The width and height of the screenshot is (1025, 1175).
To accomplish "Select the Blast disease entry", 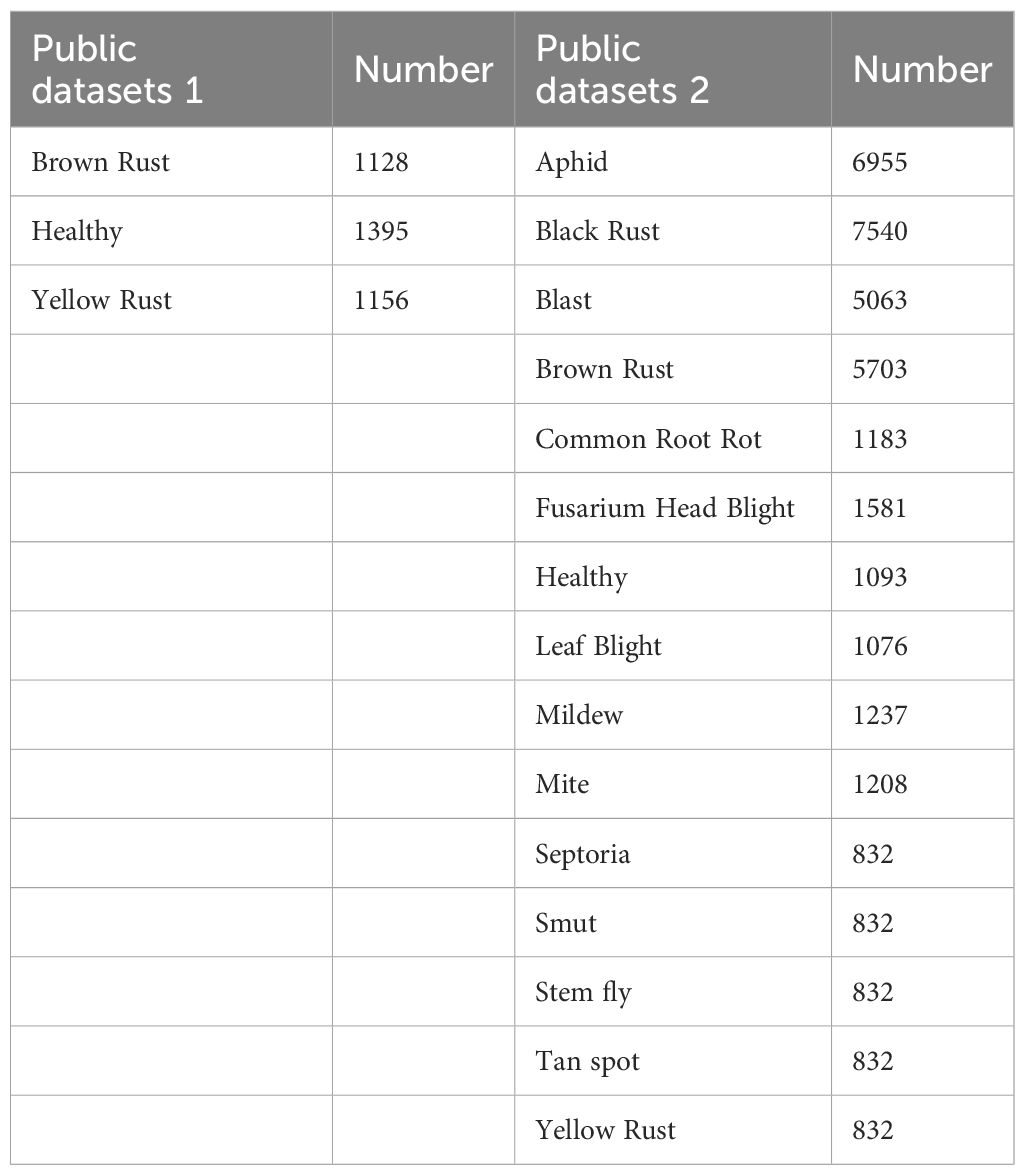I will click(x=563, y=300).
